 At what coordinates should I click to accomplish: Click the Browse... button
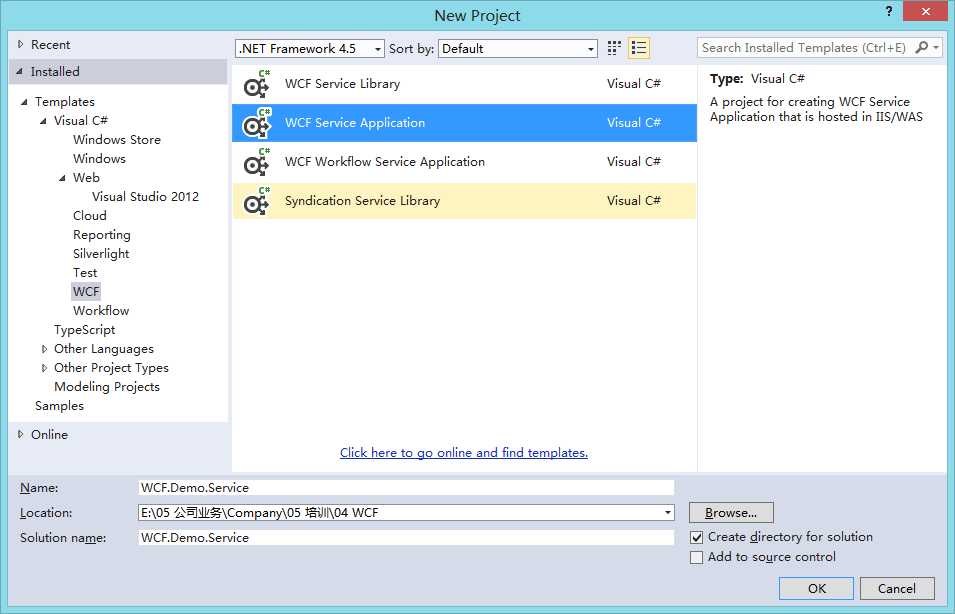(x=731, y=513)
